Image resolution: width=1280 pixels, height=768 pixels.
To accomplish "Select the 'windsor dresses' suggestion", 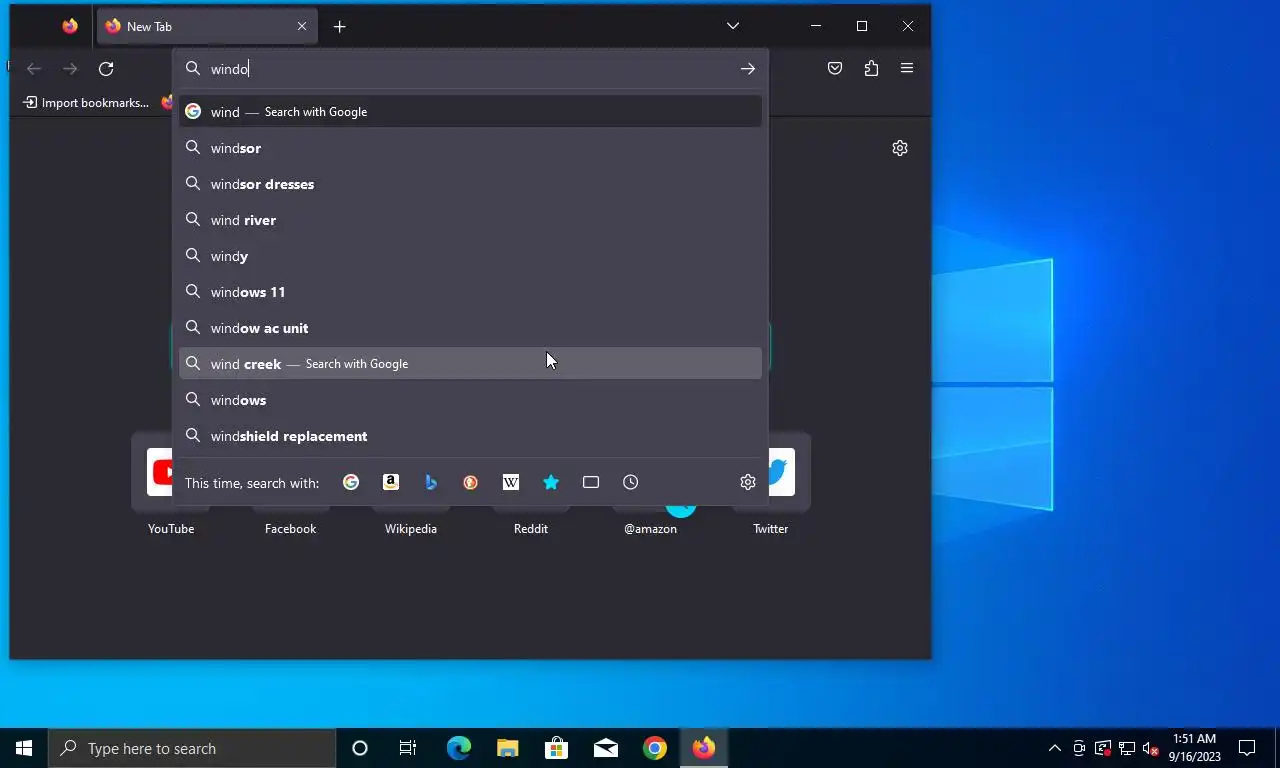I will 470,184.
